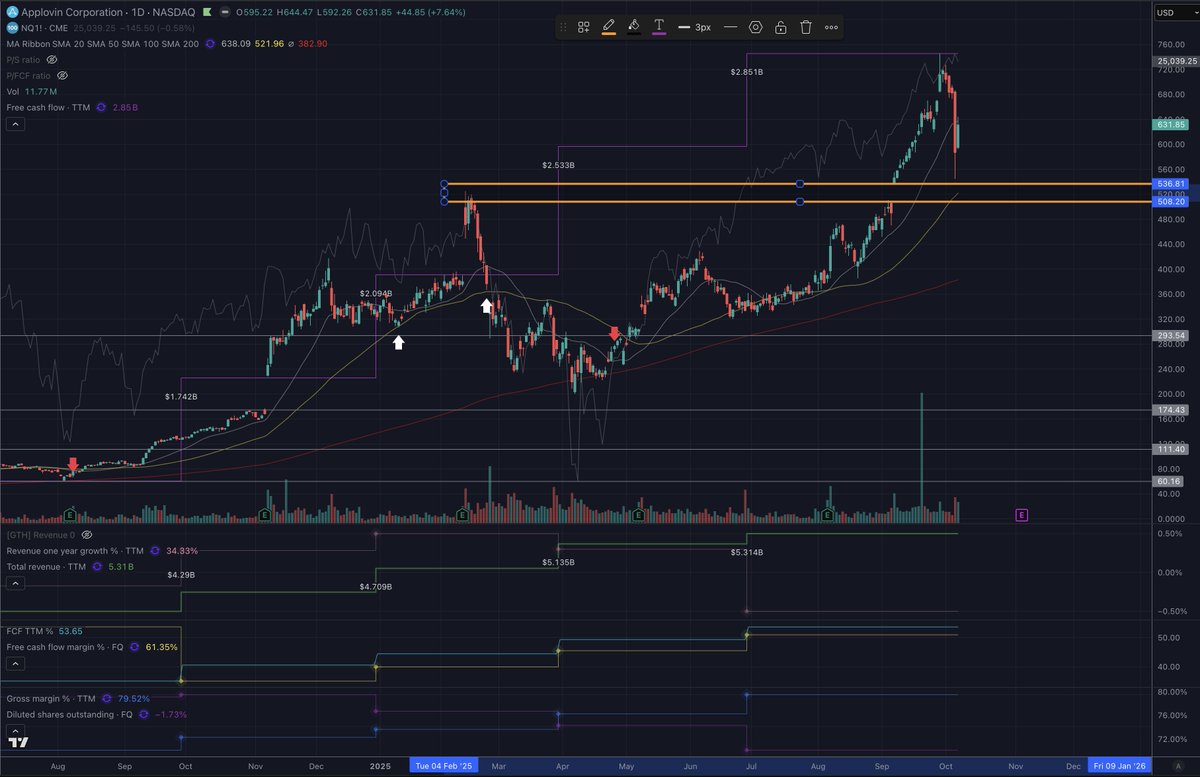The width and height of the screenshot is (1200, 777).
Task: Click the red down arrow near May
Action: pos(614,334)
